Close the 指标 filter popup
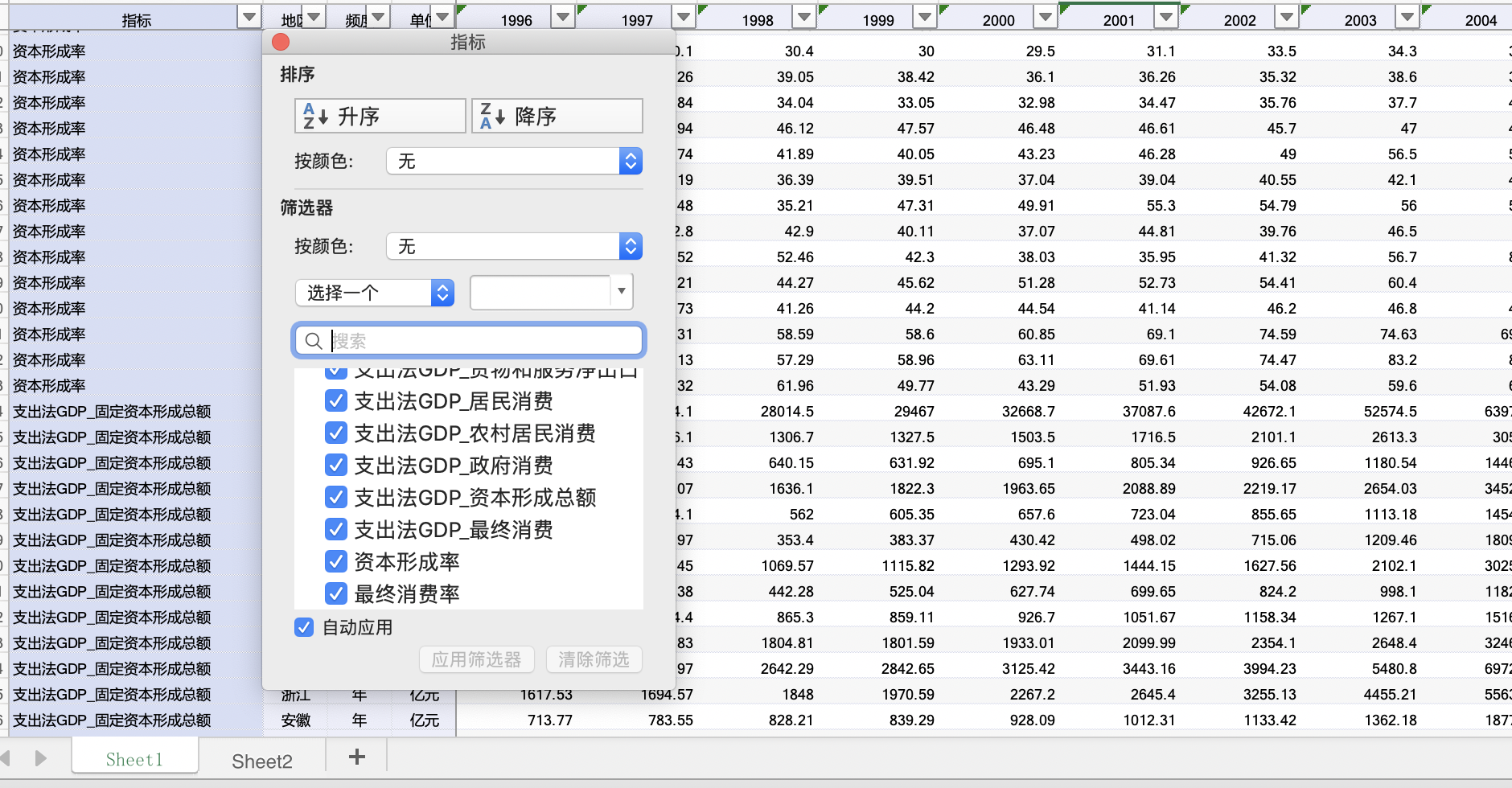Image resolution: width=1512 pixels, height=788 pixels. pos(281,42)
